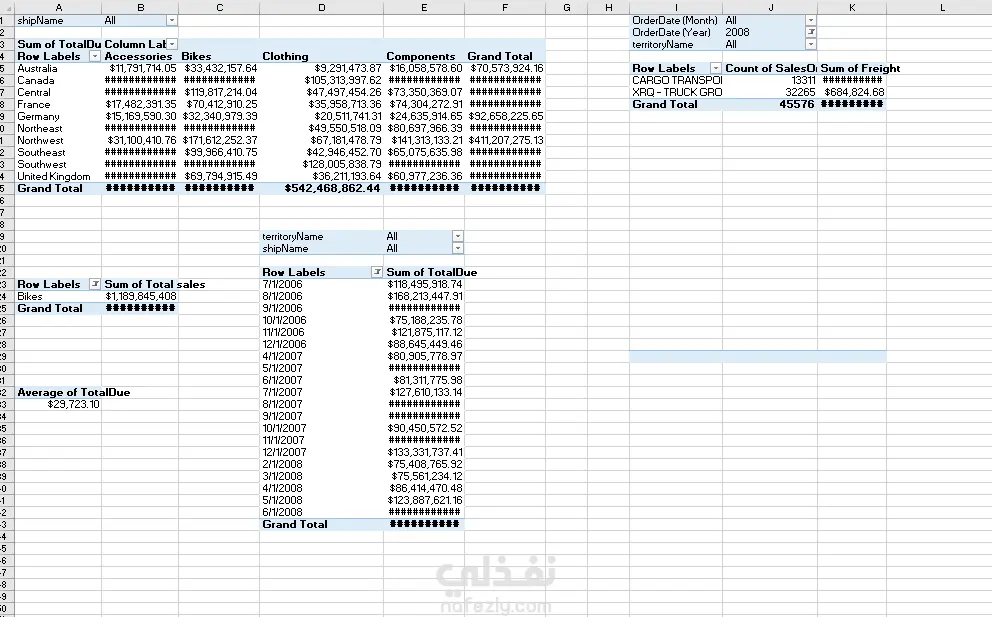Select column H header
992x617 pixels.
coord(609,8)
